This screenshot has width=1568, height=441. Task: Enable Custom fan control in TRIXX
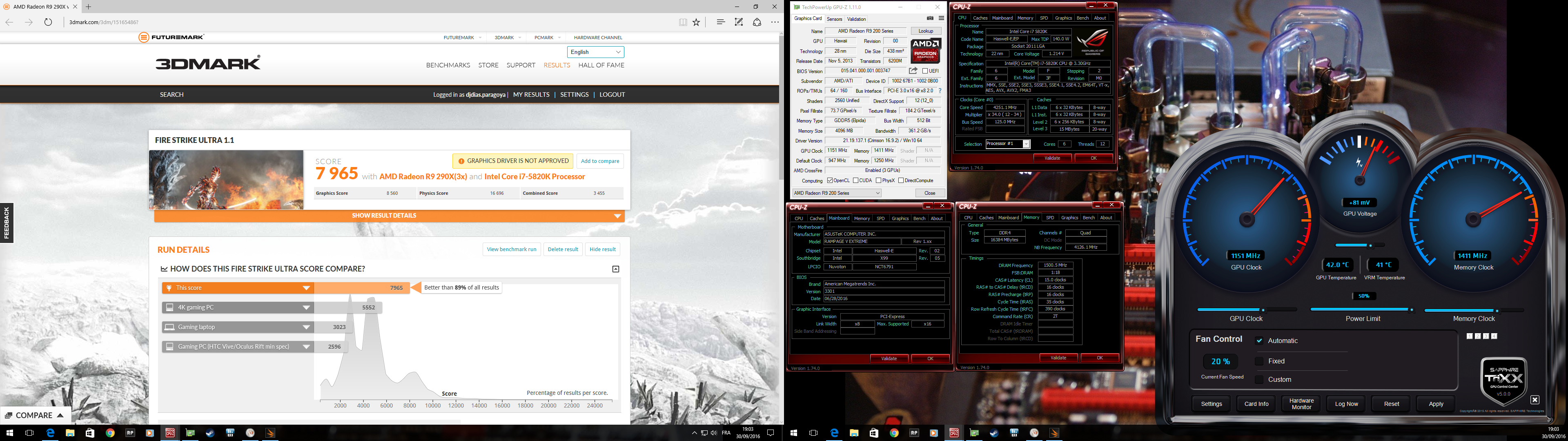(1259, 379)
